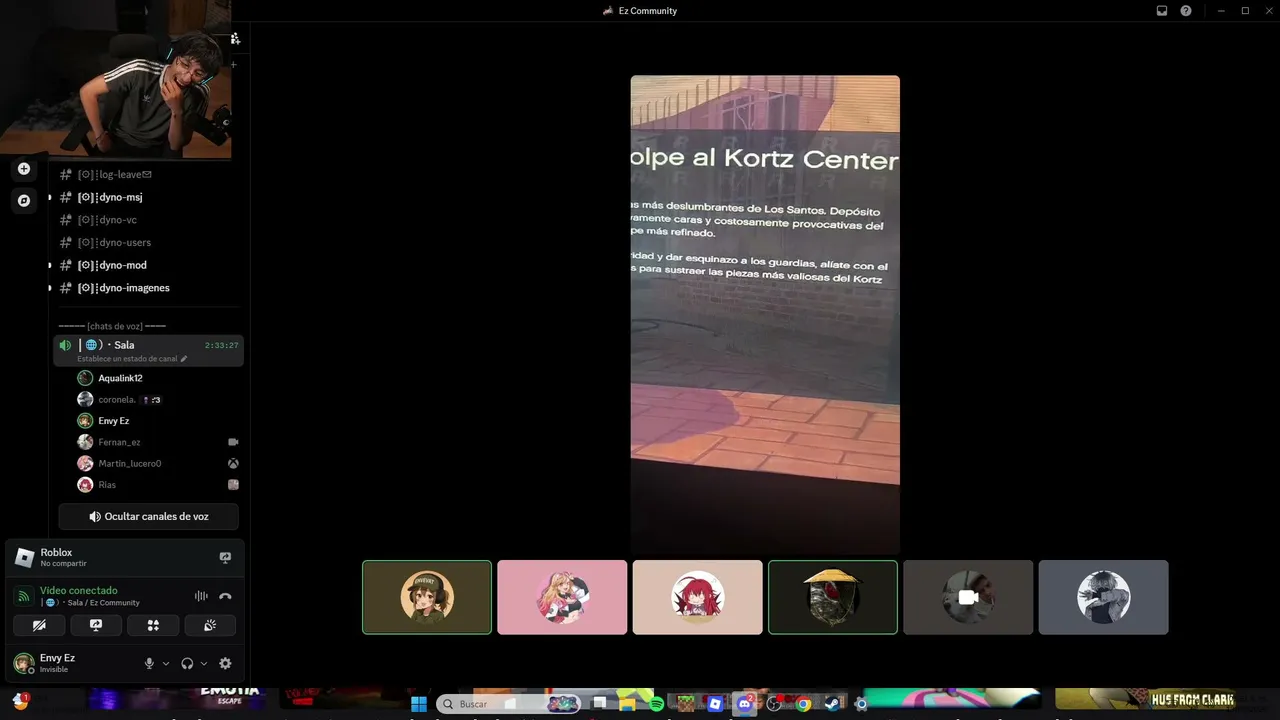This screenshot has width=1280, height=720.
Task: Collapse voice channels with Ocultar canales de voz
Action: coord(149,516)
